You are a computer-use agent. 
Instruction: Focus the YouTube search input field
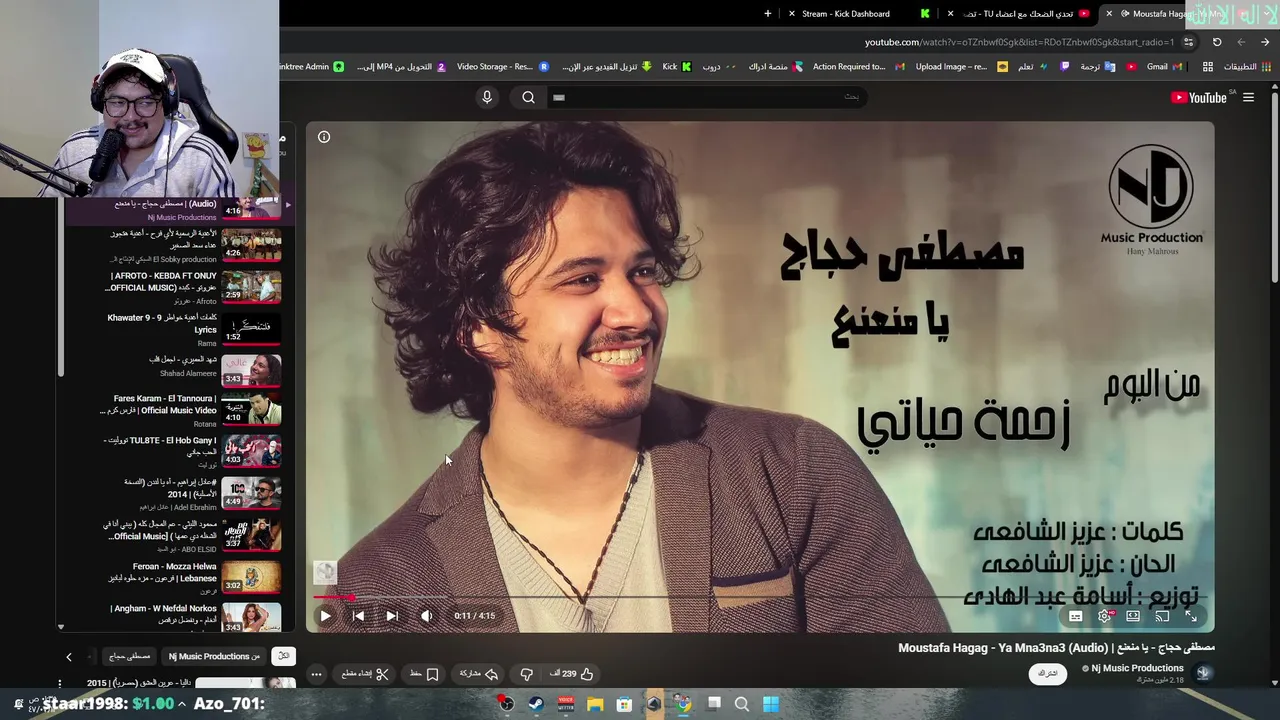point(705,97)
